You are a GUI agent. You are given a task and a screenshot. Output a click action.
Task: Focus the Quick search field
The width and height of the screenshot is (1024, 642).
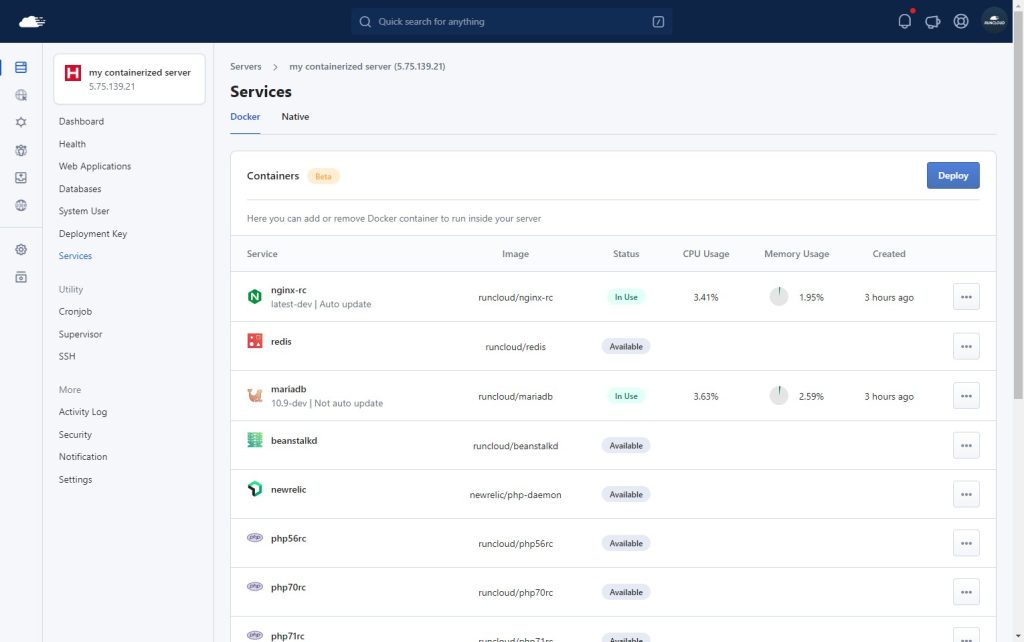point(511,22)
